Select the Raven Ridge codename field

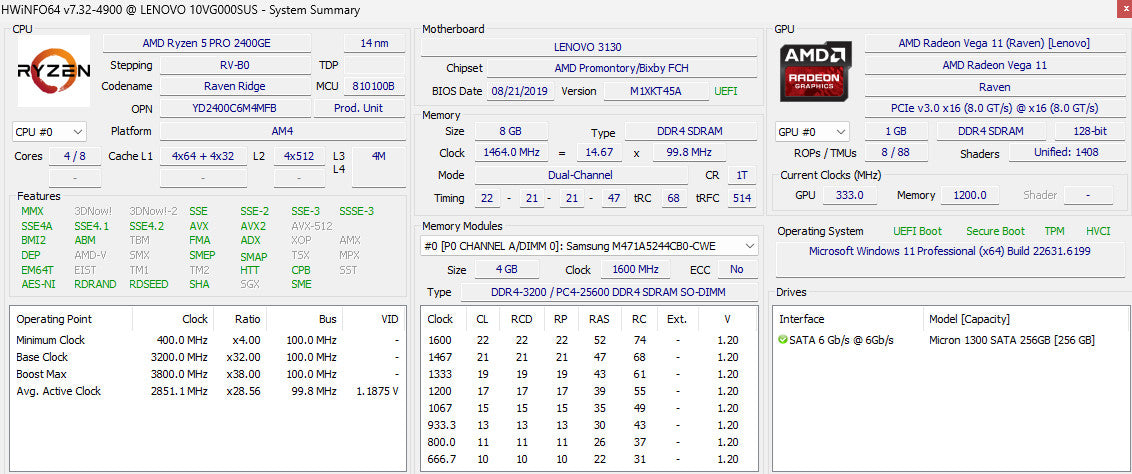click(x=235, y=86)
